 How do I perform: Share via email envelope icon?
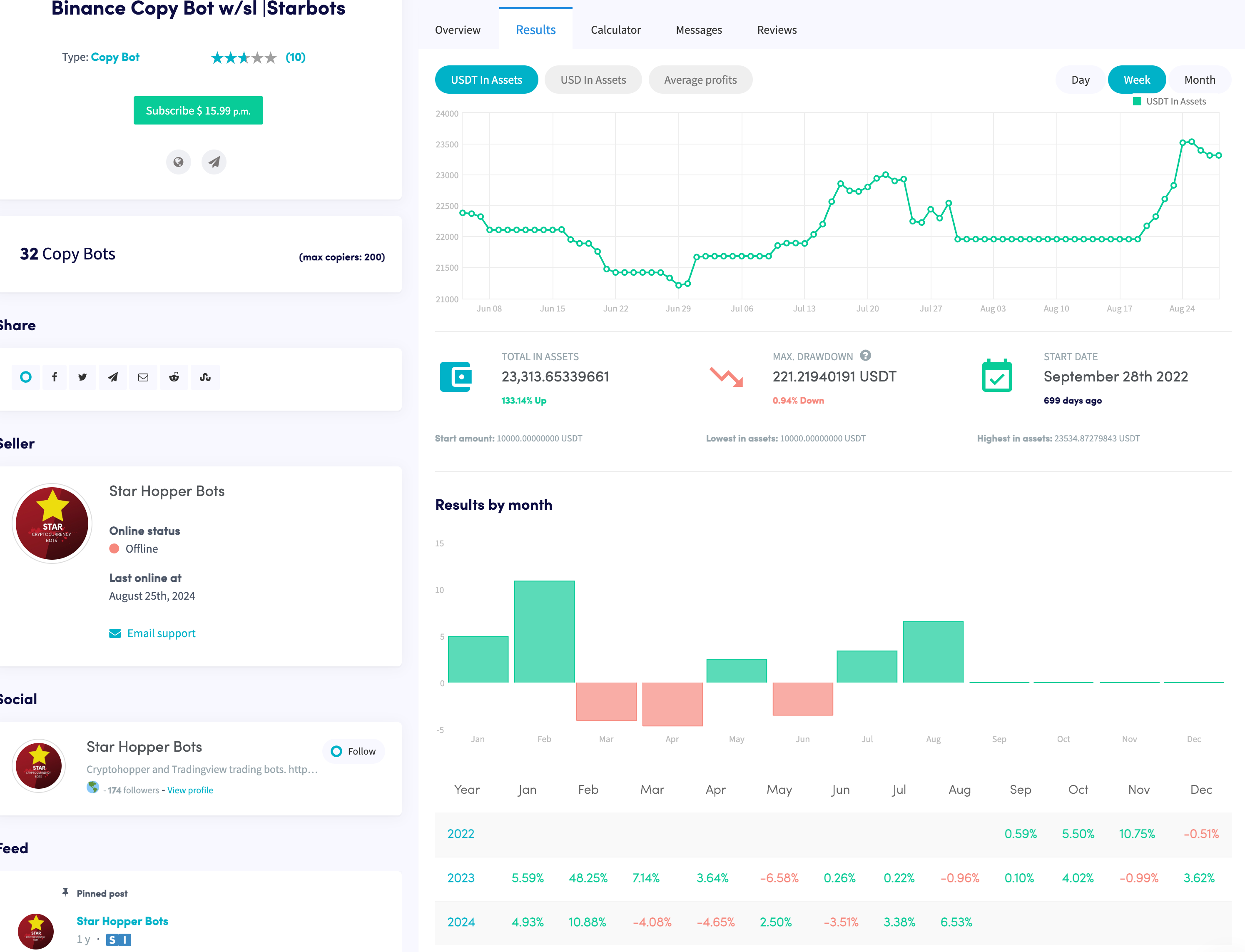143,377
